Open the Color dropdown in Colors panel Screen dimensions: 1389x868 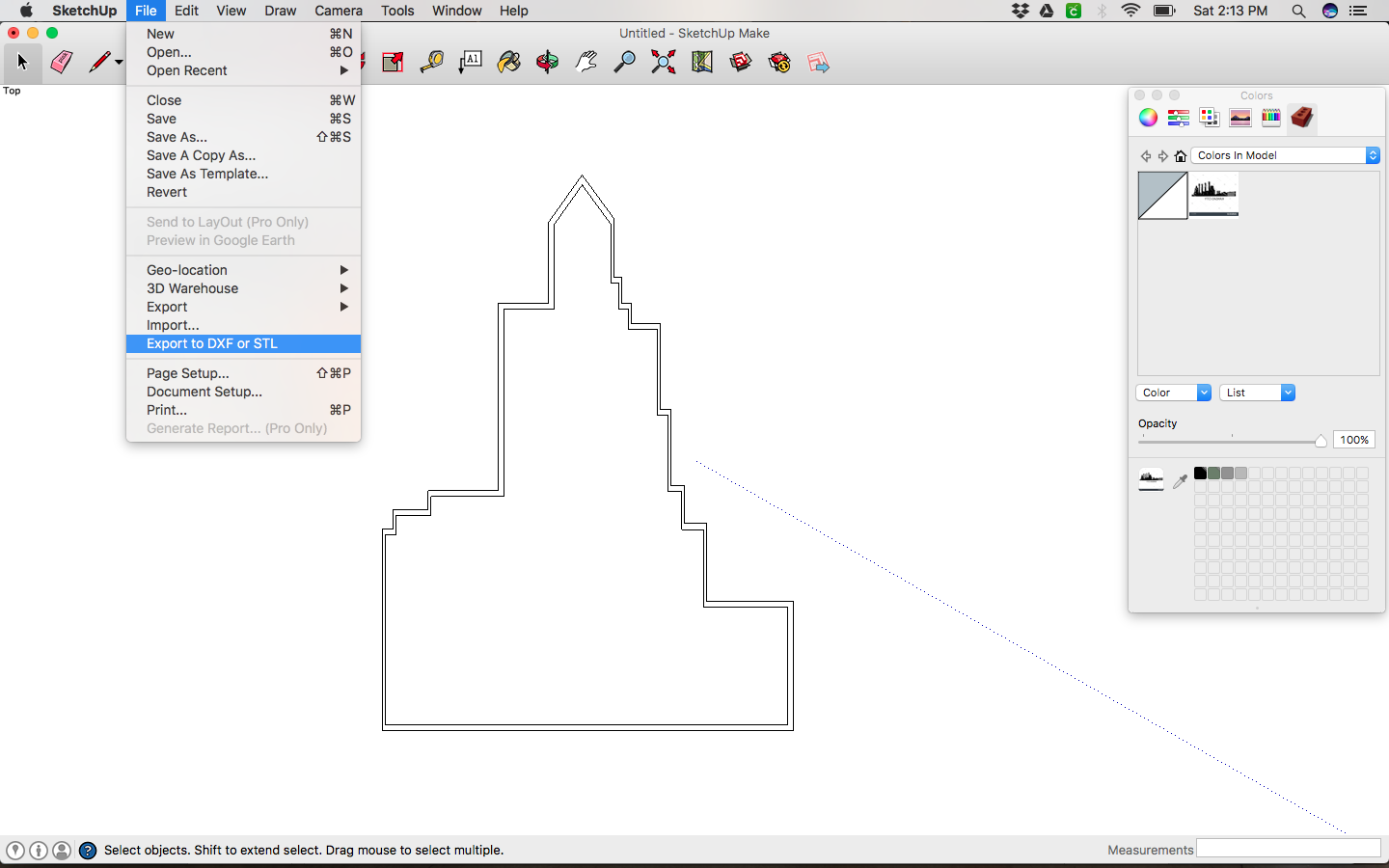[1173, 393]
